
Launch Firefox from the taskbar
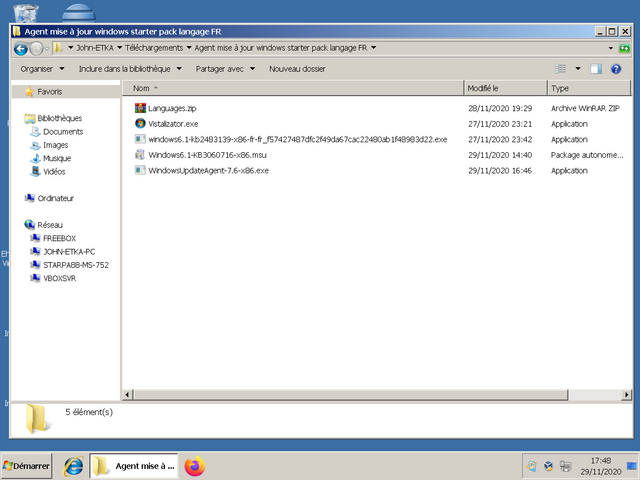point(195,466)
